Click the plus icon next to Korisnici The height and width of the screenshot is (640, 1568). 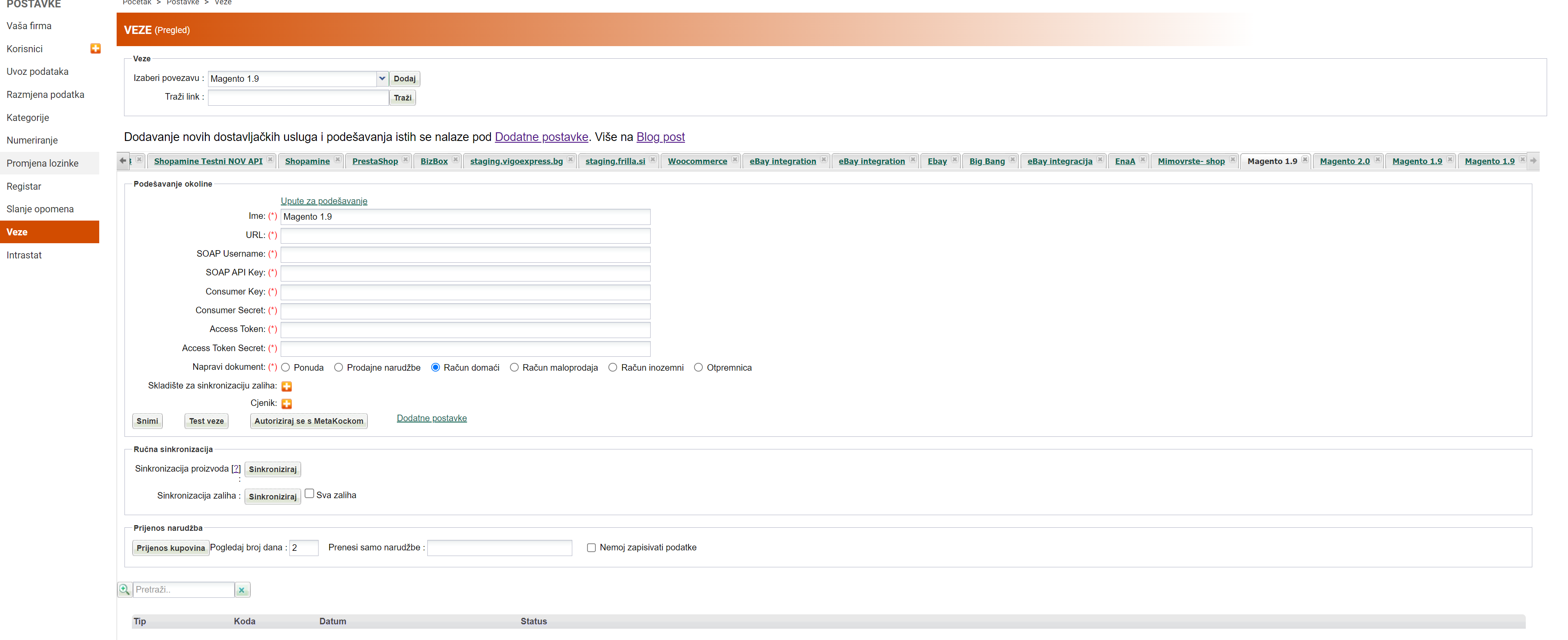[x=96, y=49]
